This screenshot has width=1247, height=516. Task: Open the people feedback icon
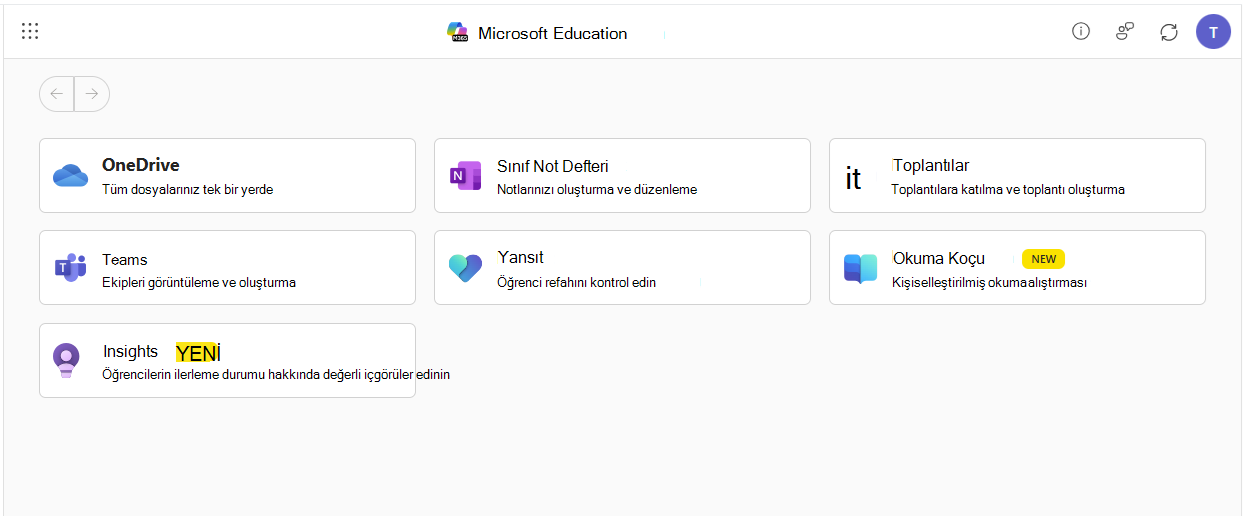click(1125, 32)
